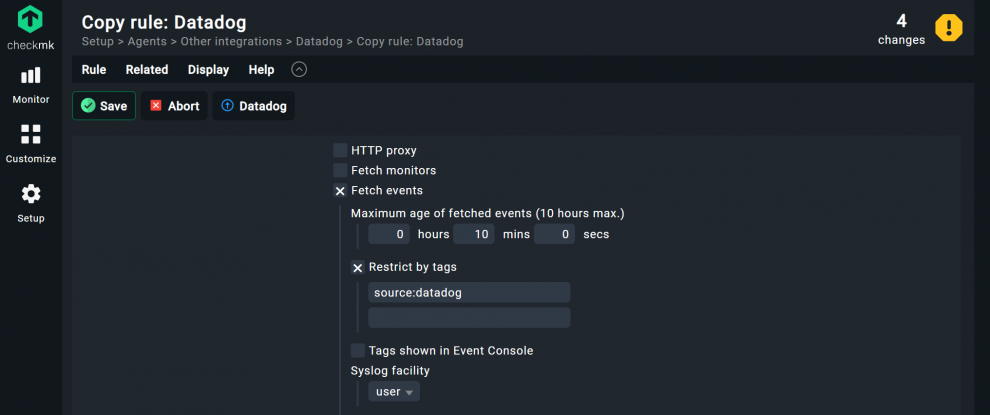990x415 pixels.
Task: Click Other integrations in the breadcrumb
Action: click(231, 42)
